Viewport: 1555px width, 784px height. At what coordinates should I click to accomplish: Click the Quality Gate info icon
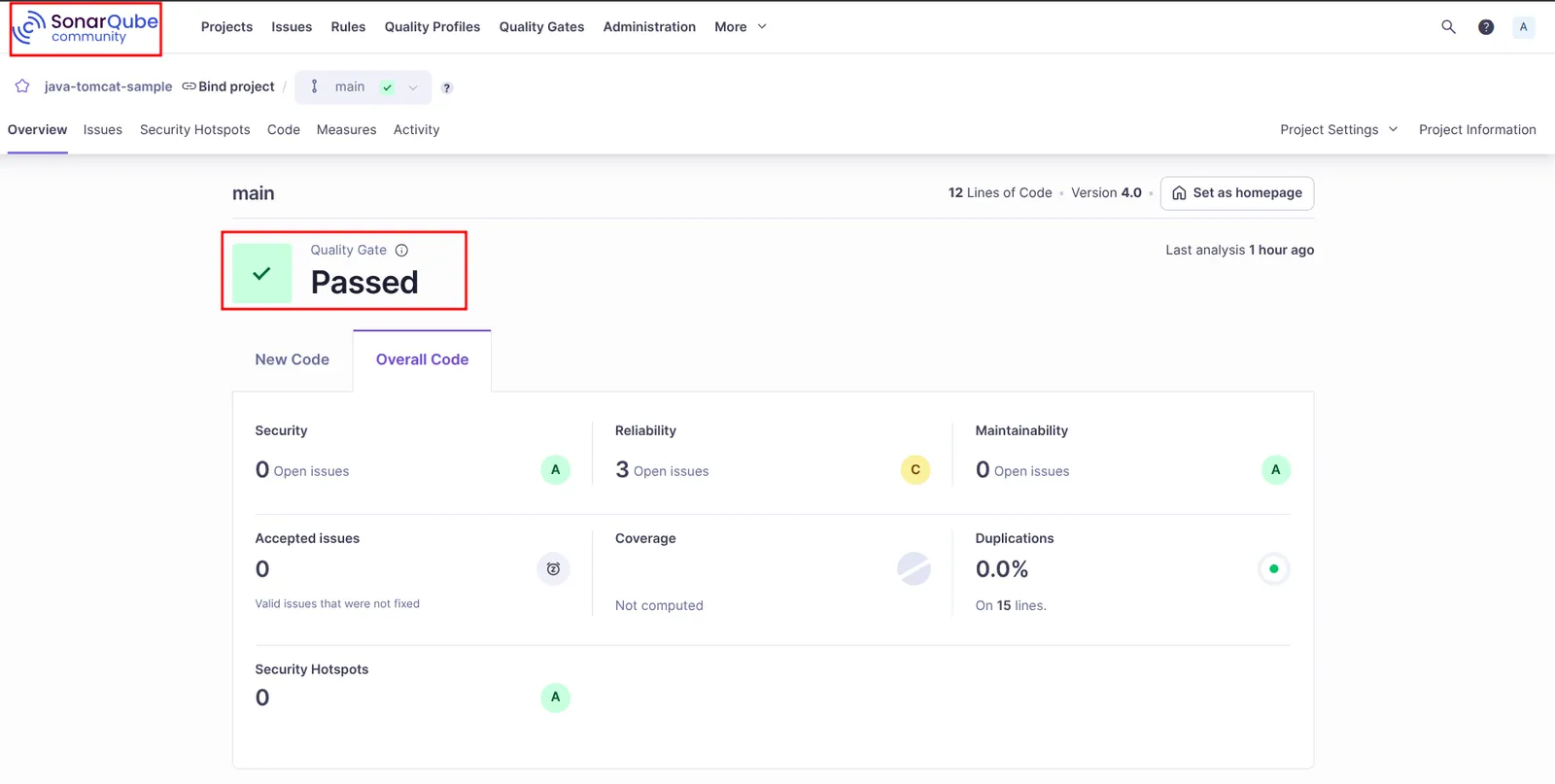coord(401,250)
